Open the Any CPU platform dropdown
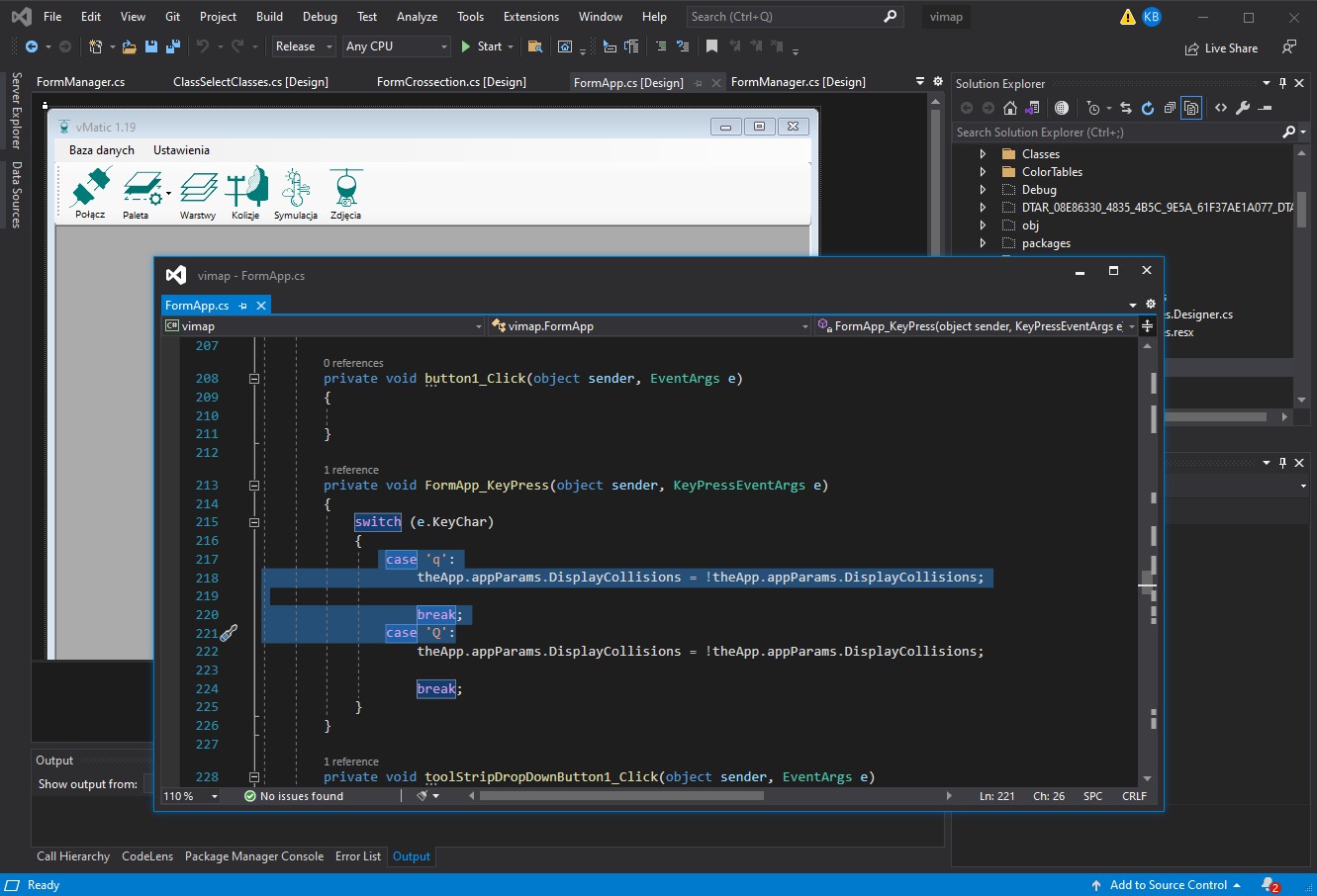Image resolution: width=1317 pixels, height=896 pixels. coord(396,46)
